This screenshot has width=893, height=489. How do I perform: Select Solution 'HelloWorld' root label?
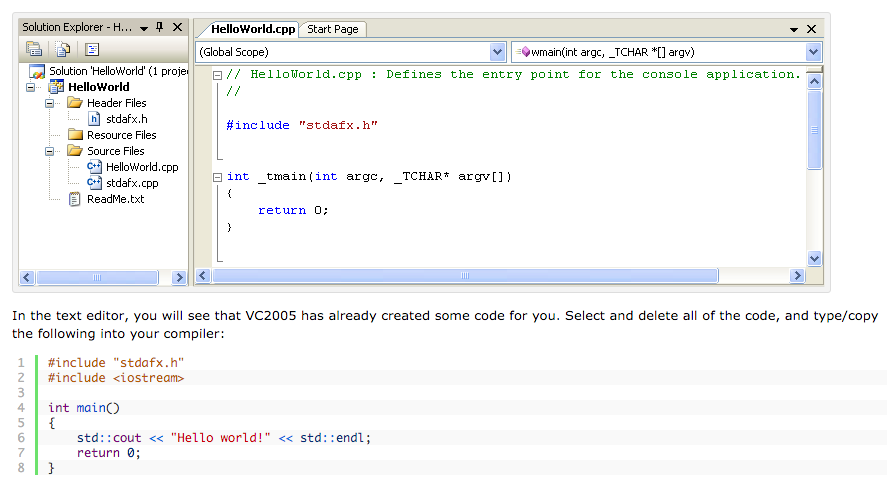tap(118, 71)
